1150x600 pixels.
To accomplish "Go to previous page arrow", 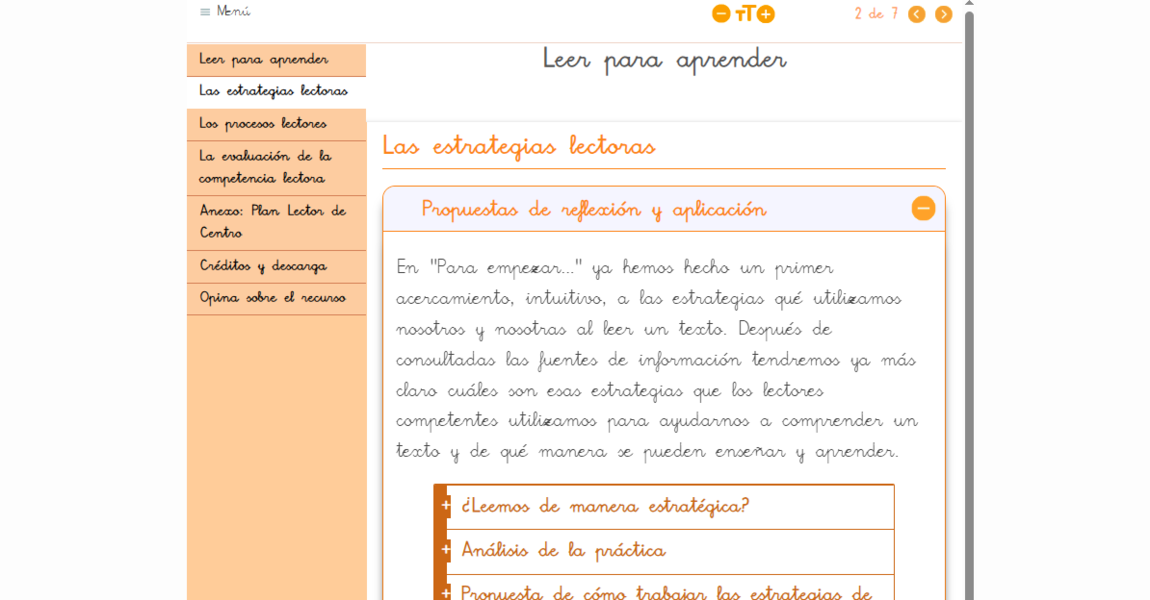I will click(x=916, y=14).
